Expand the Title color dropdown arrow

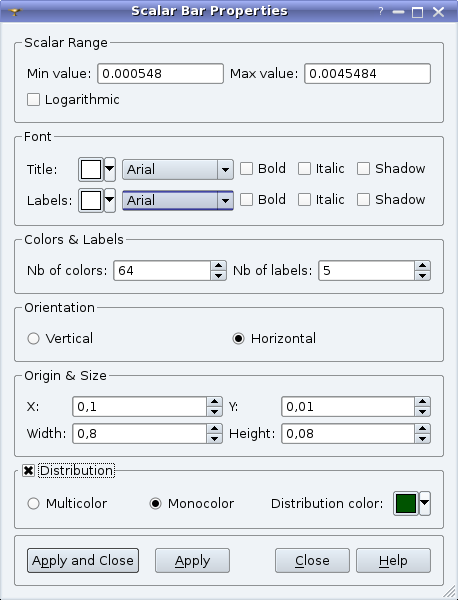click(110, 169)
